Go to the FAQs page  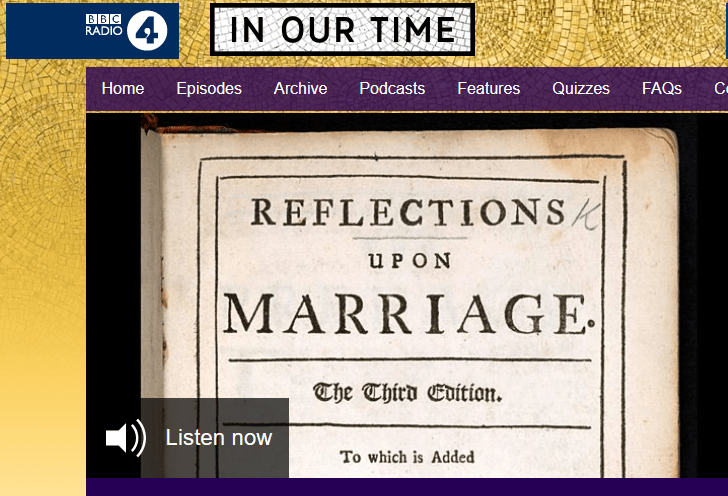coord(662,88)
